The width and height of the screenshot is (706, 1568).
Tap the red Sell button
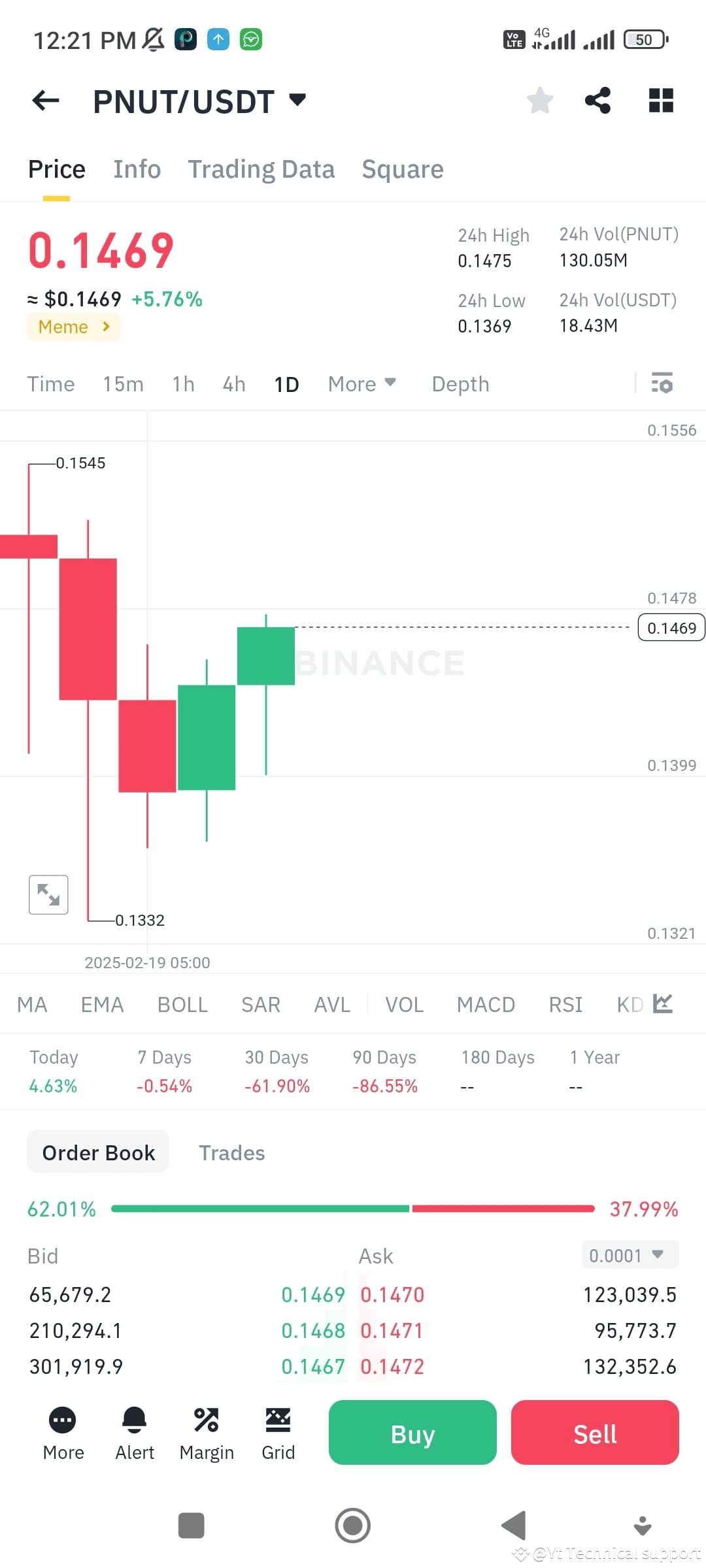click(595, 1432)
